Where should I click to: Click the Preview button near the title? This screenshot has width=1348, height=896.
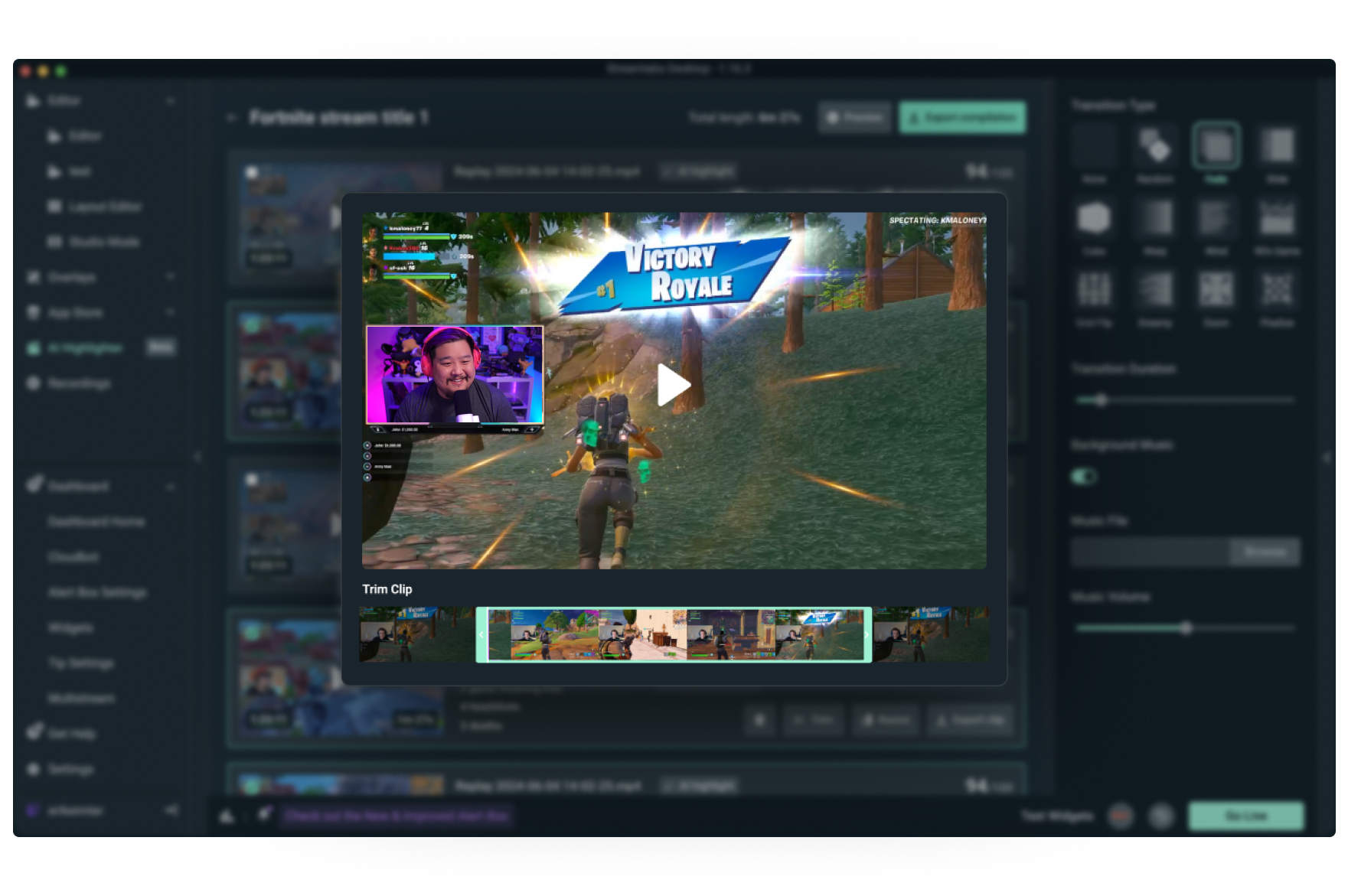[854, 117]
